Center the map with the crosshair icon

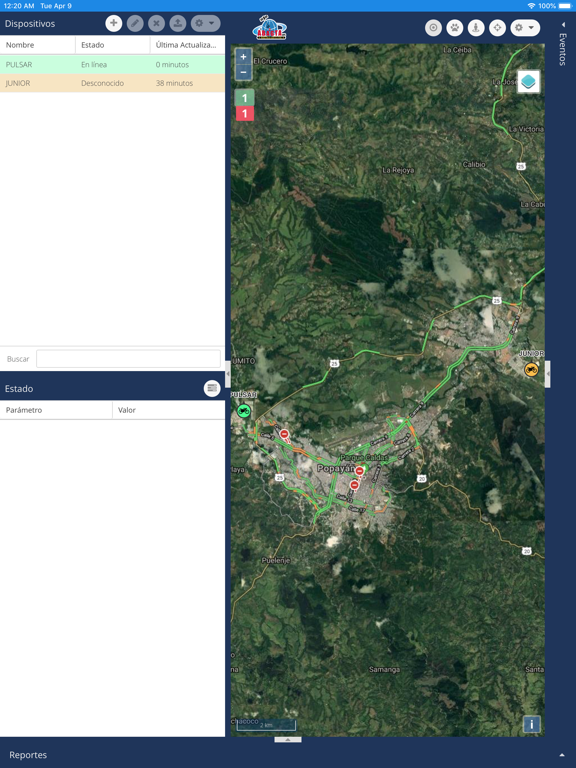tap(498, 28)
